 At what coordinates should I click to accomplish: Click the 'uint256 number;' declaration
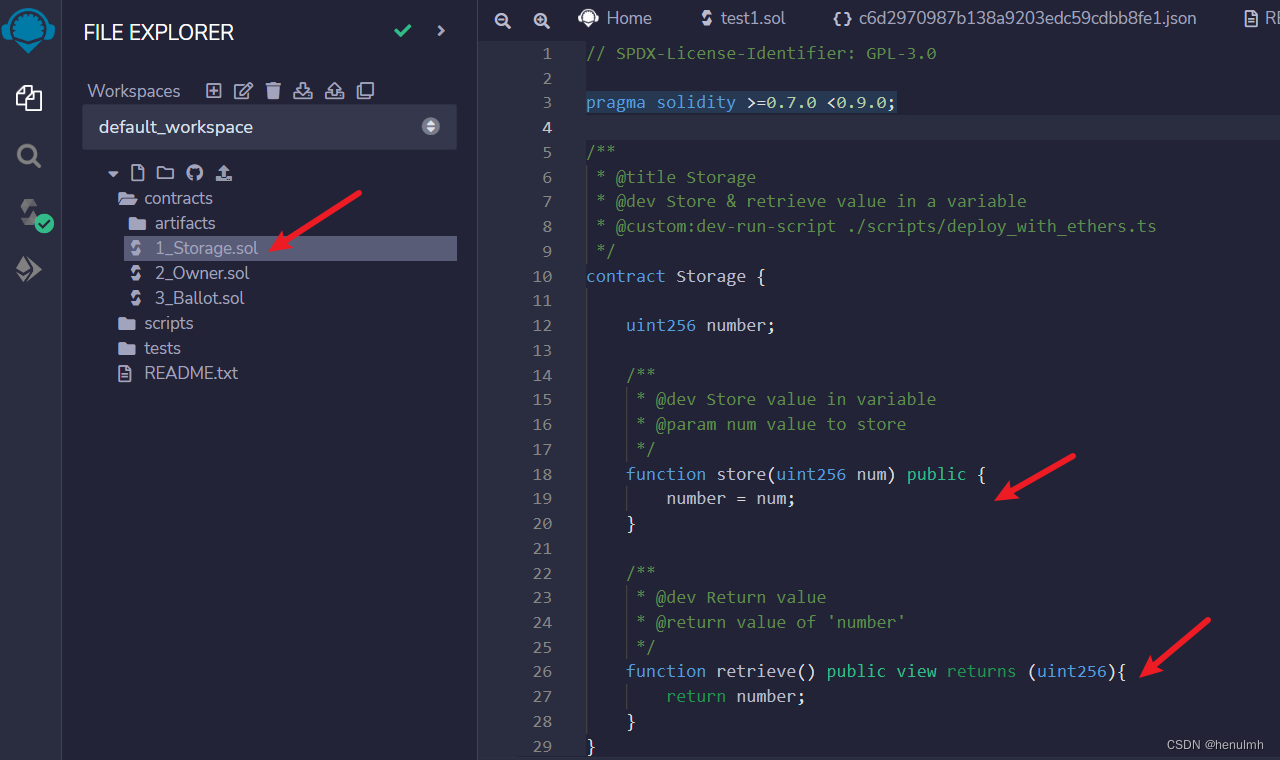pyautogui.click(x=701, y=325)
